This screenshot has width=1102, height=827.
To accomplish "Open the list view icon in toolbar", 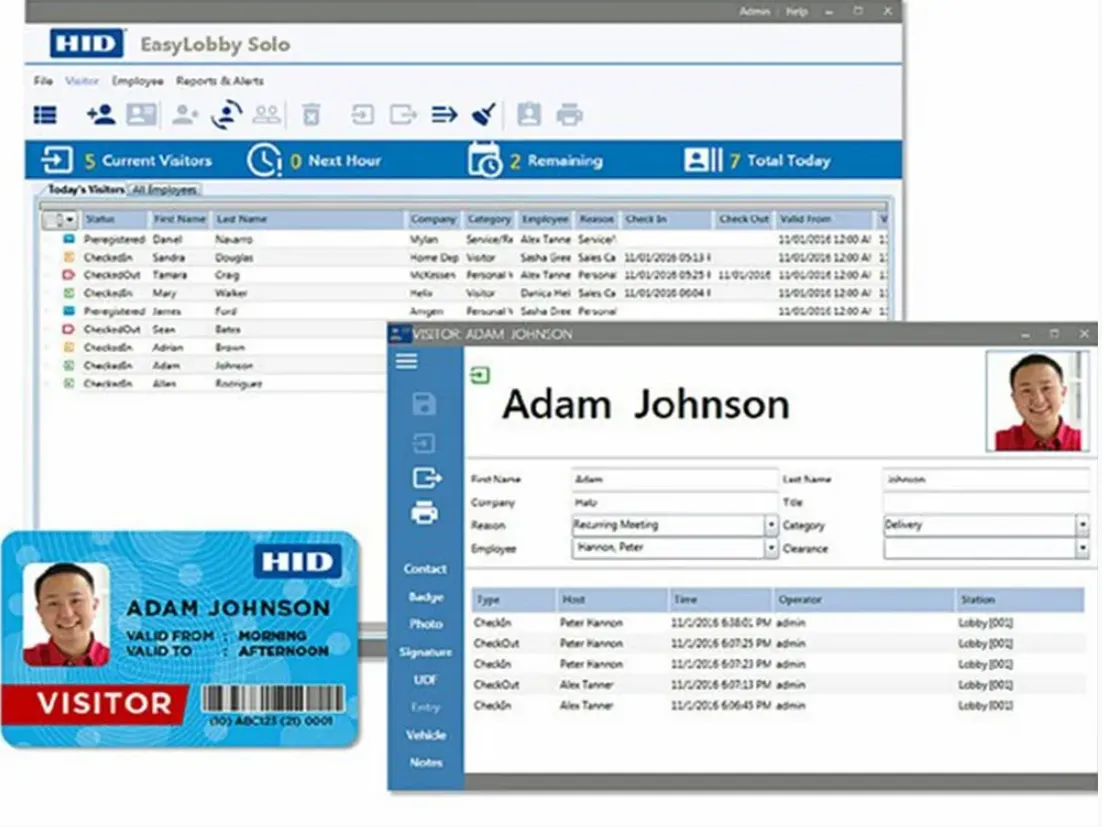I will click(x=45, y=115).
